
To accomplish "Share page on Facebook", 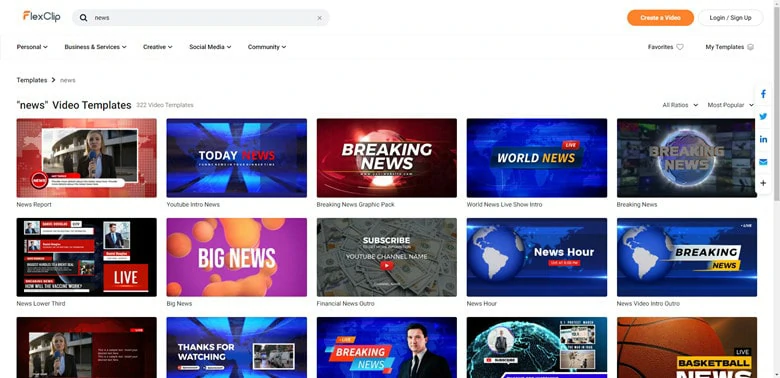I will tap(763, 94).
